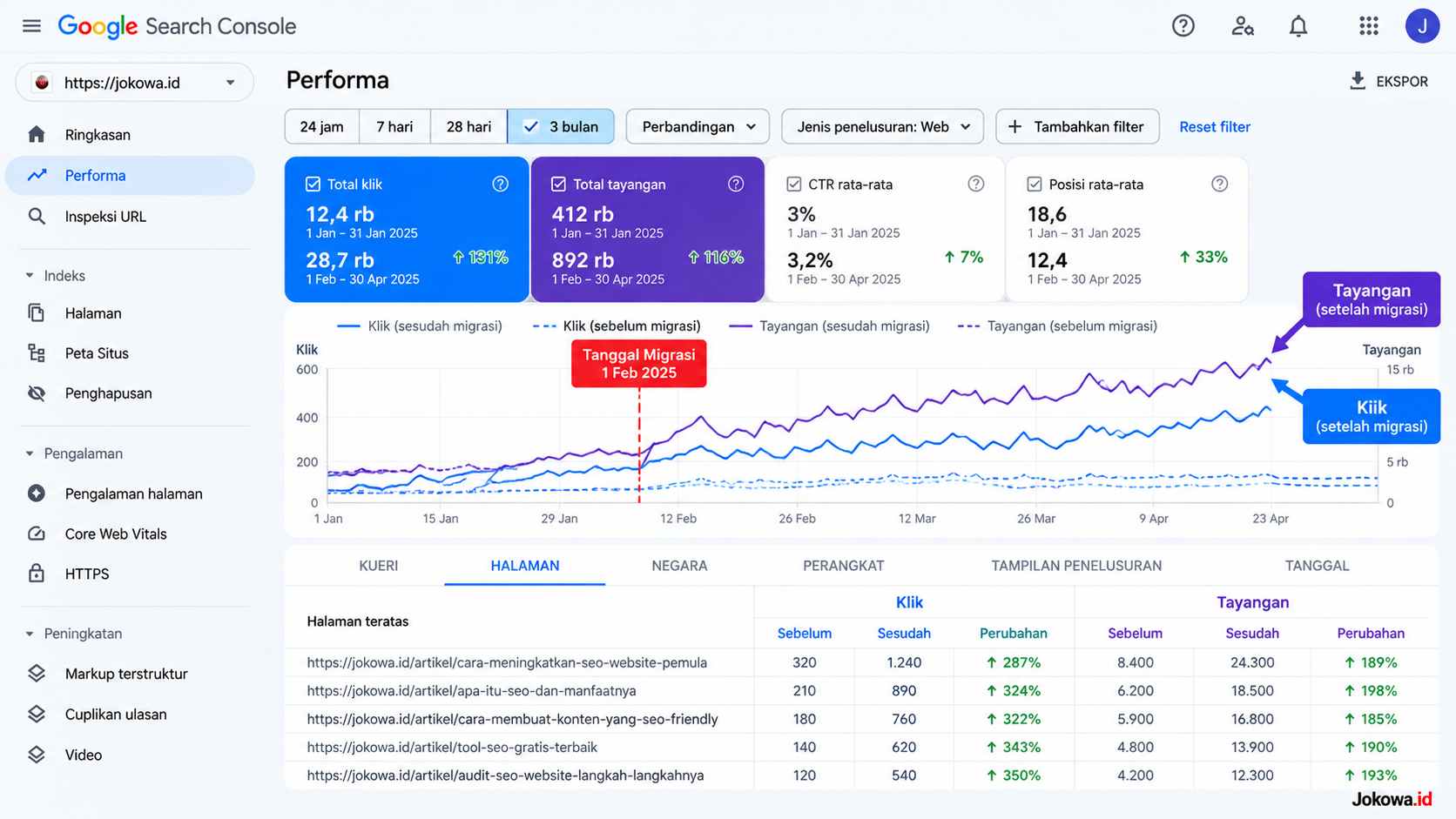
Task: Click Klik (sesudah migrasi) legend line
Action: [420, 326]
